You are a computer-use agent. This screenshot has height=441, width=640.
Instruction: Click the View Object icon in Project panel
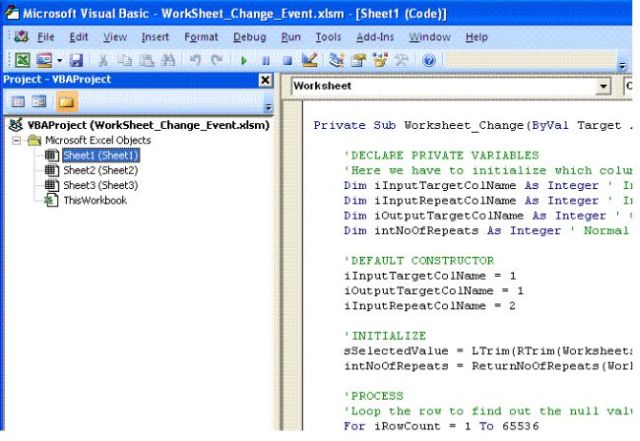(x=39, y=101)
